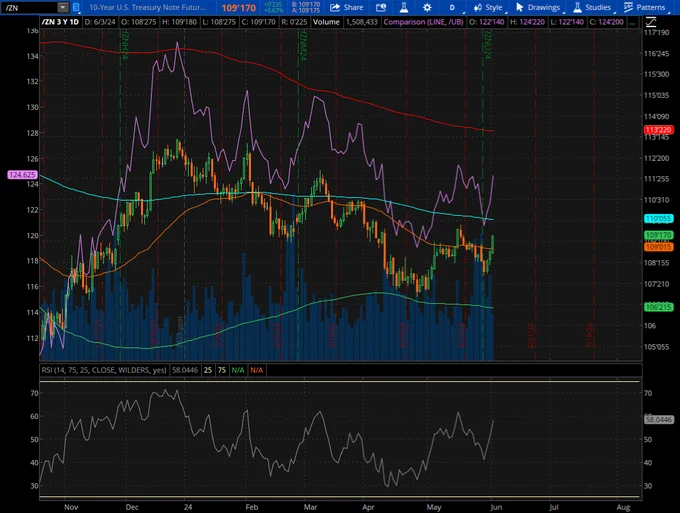Click the 124.625 comparison price bubble

click(x=23, y=175)
